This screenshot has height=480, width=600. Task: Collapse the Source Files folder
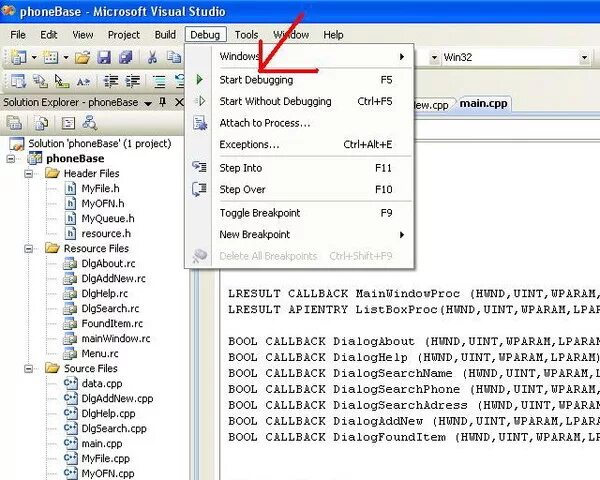[x=28, y=369]
